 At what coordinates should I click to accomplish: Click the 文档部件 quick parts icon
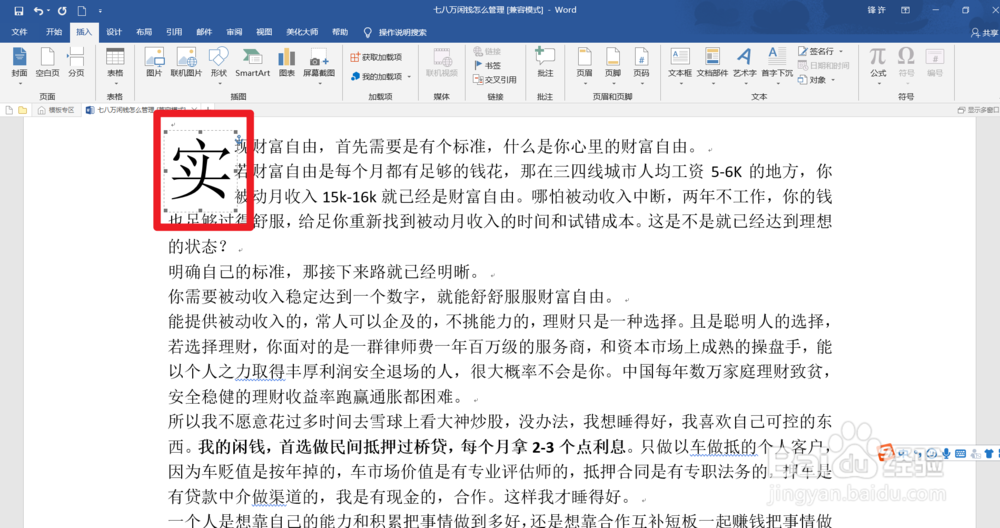tap(712, 65)
